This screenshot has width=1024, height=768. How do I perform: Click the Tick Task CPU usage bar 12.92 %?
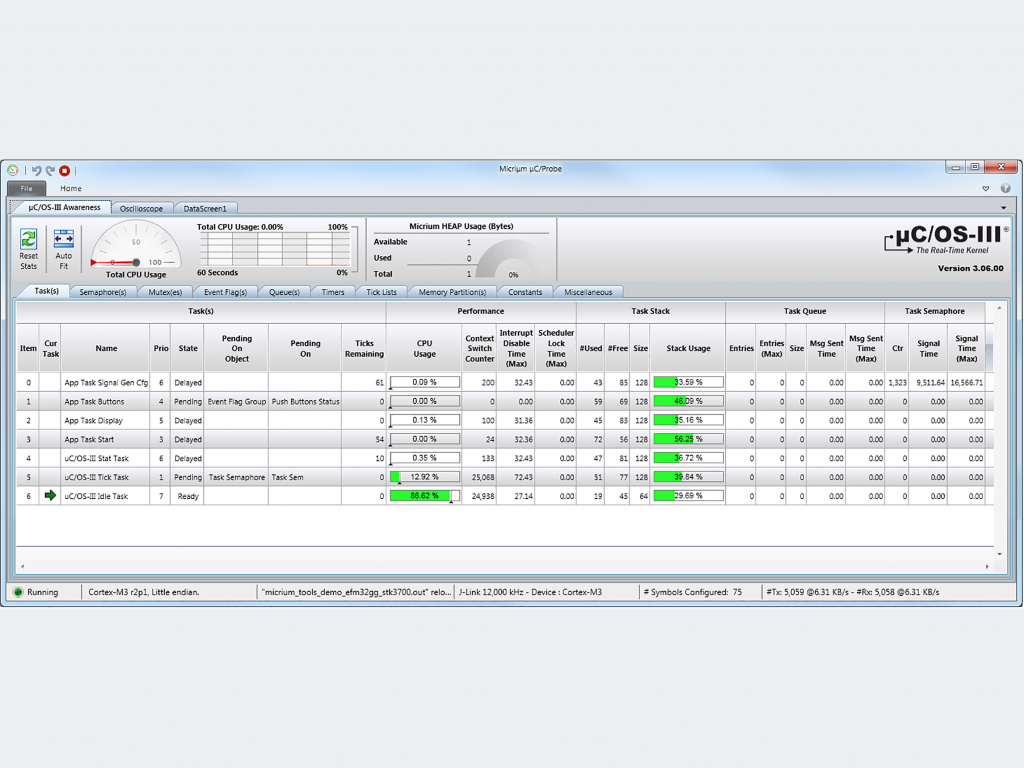[424, 477]
